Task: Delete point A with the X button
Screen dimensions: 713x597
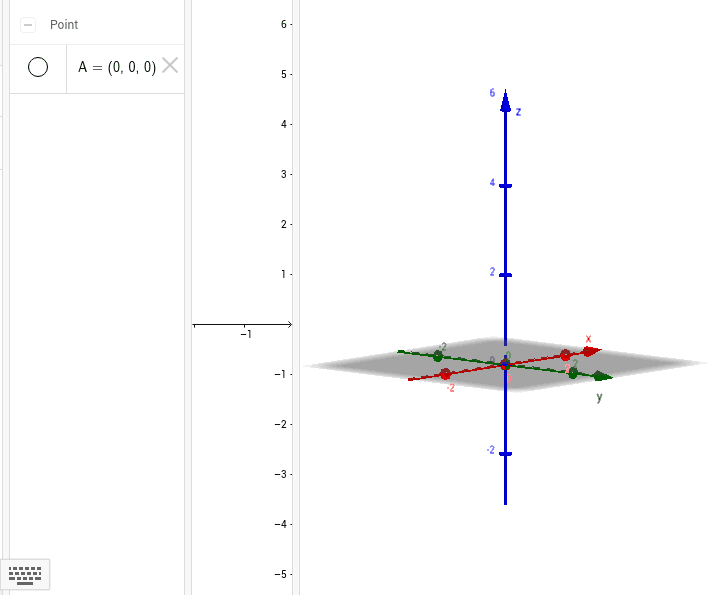Action: [170, 65]
